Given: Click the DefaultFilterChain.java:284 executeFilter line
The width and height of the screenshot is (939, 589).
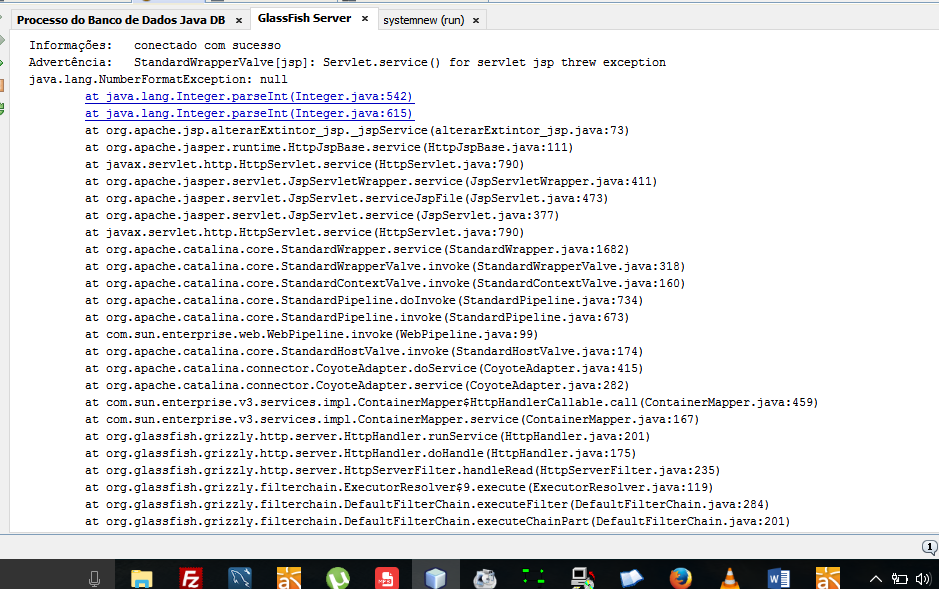Looking at the screenshot, I should 427,505.
